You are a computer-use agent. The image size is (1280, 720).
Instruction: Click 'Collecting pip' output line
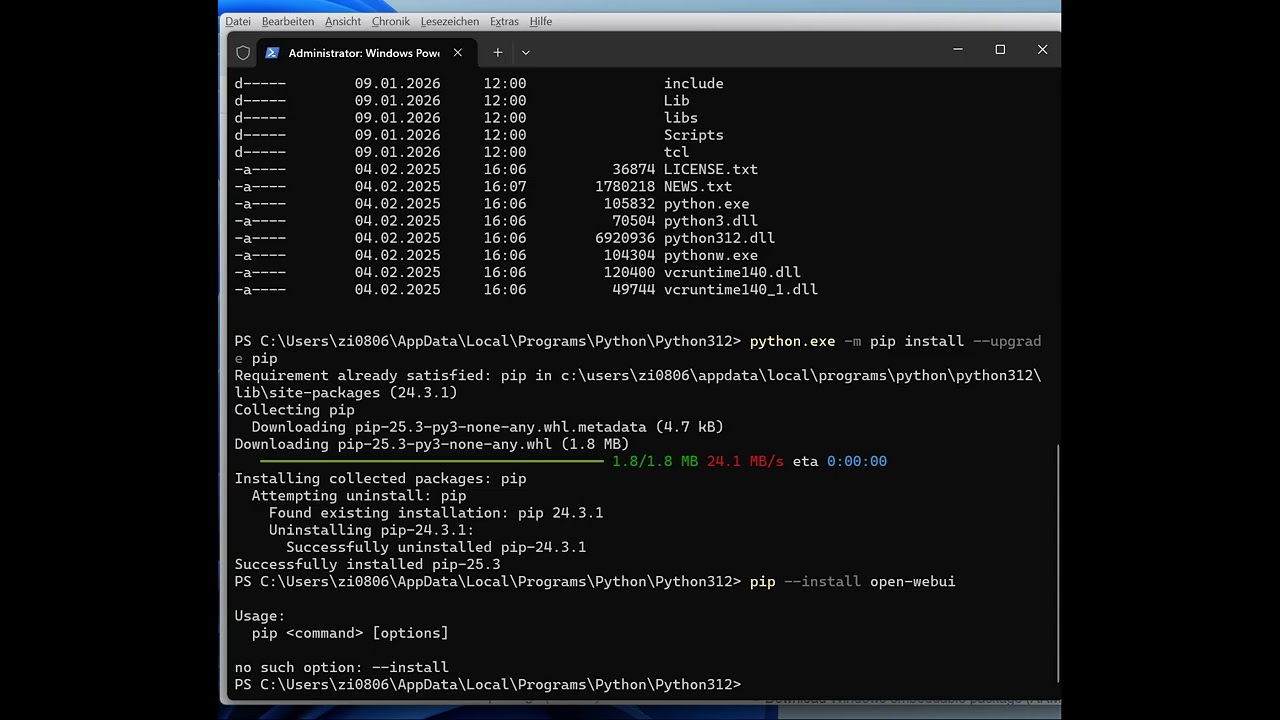click(x=295, y=409)
